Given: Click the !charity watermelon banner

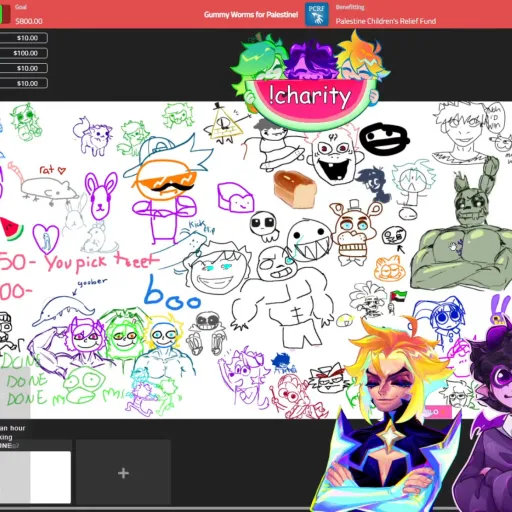Looking at the screenshot, I should pyautogui.click(x=309, y=97).
